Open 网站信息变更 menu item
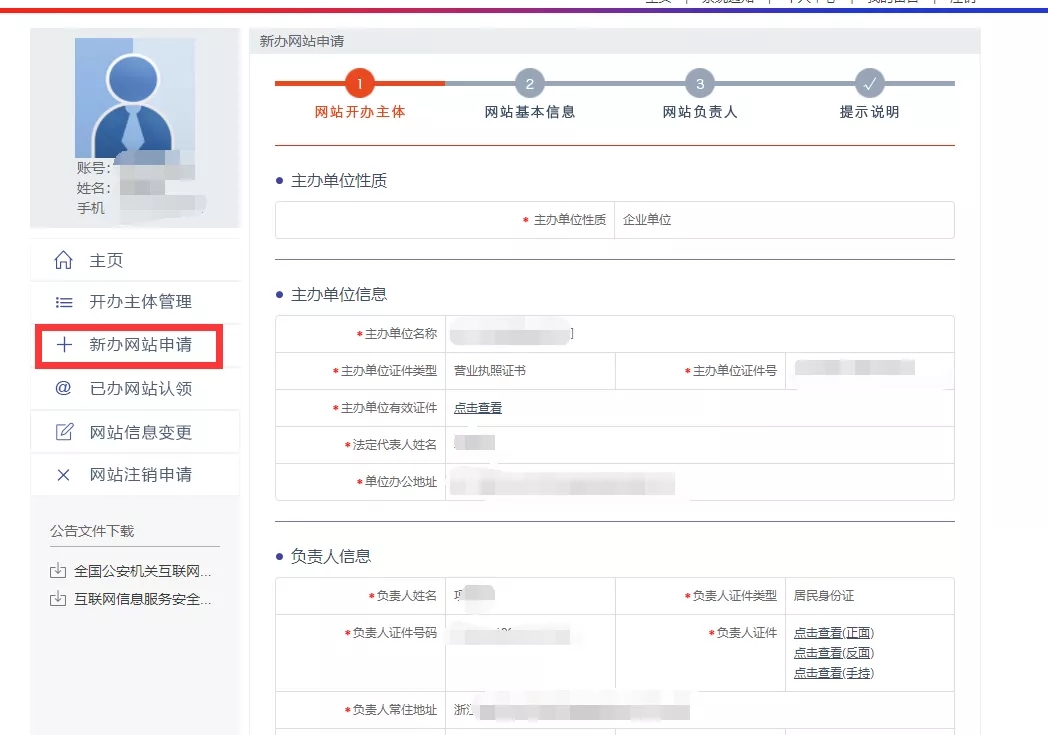Screen dimensions: 1048x735 [140, 432]
